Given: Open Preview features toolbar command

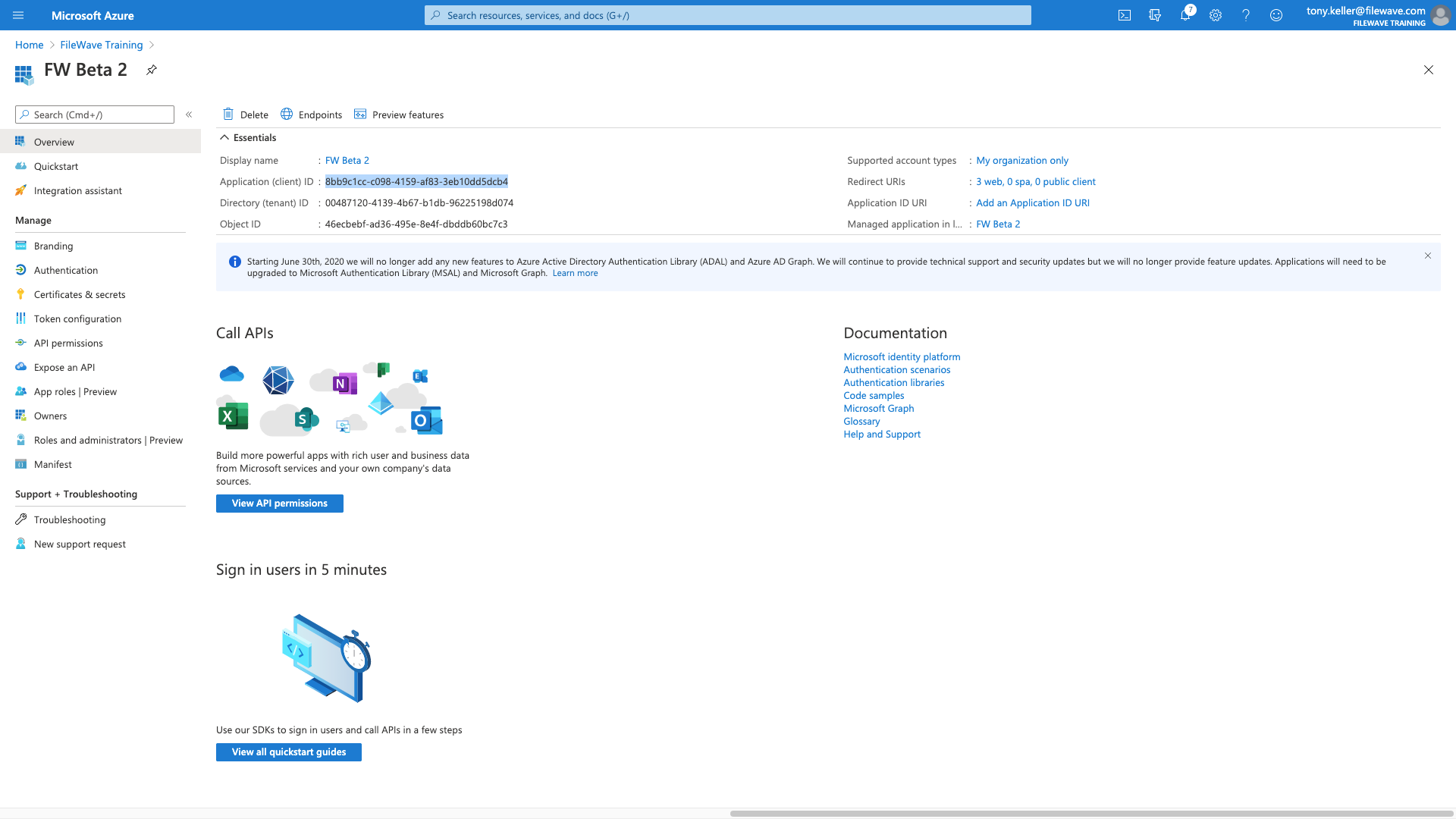Looking at the screenshot, I should pyautogui.click(x=399, y=115).
